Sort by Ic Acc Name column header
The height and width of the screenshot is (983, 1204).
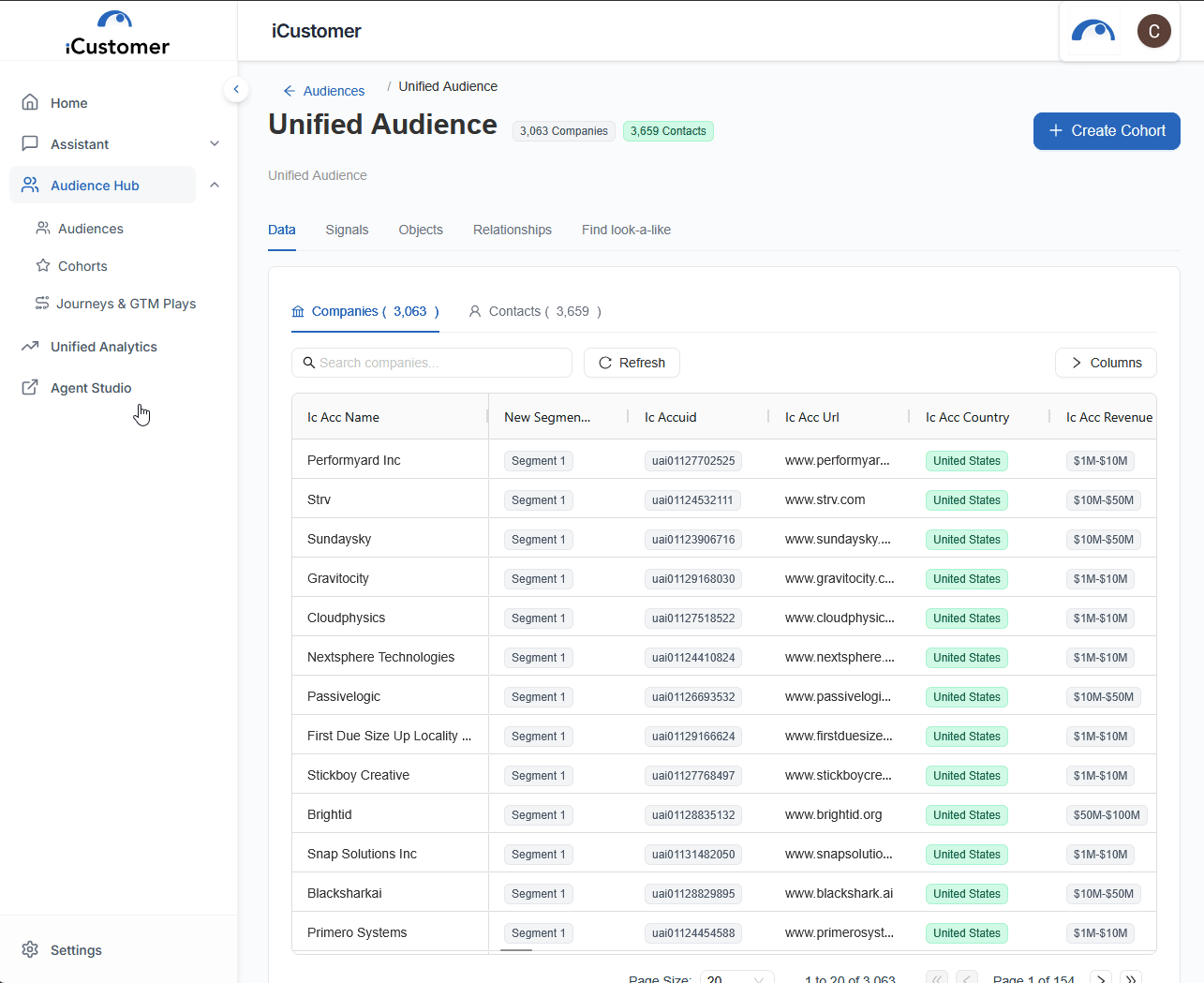[343, 417]
